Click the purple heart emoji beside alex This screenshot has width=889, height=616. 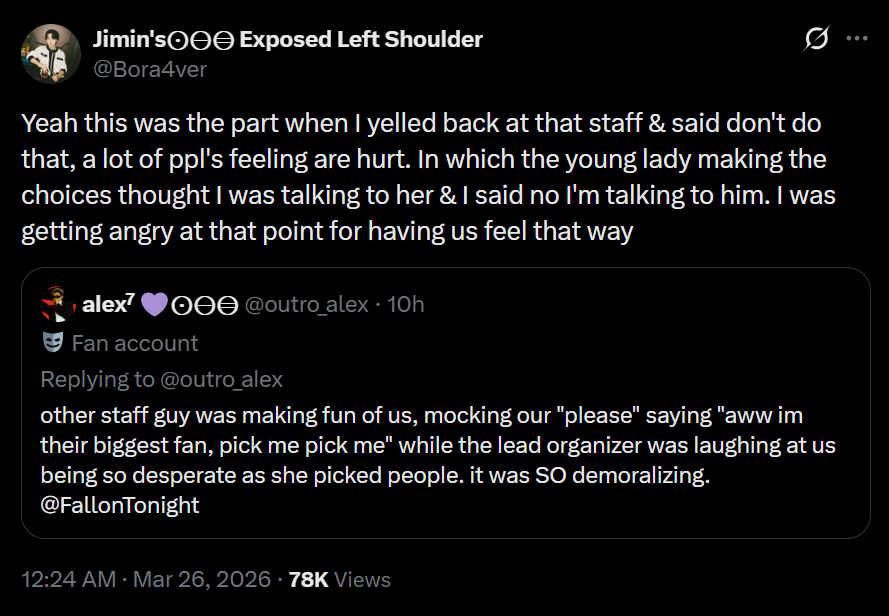tap(153, 304)
